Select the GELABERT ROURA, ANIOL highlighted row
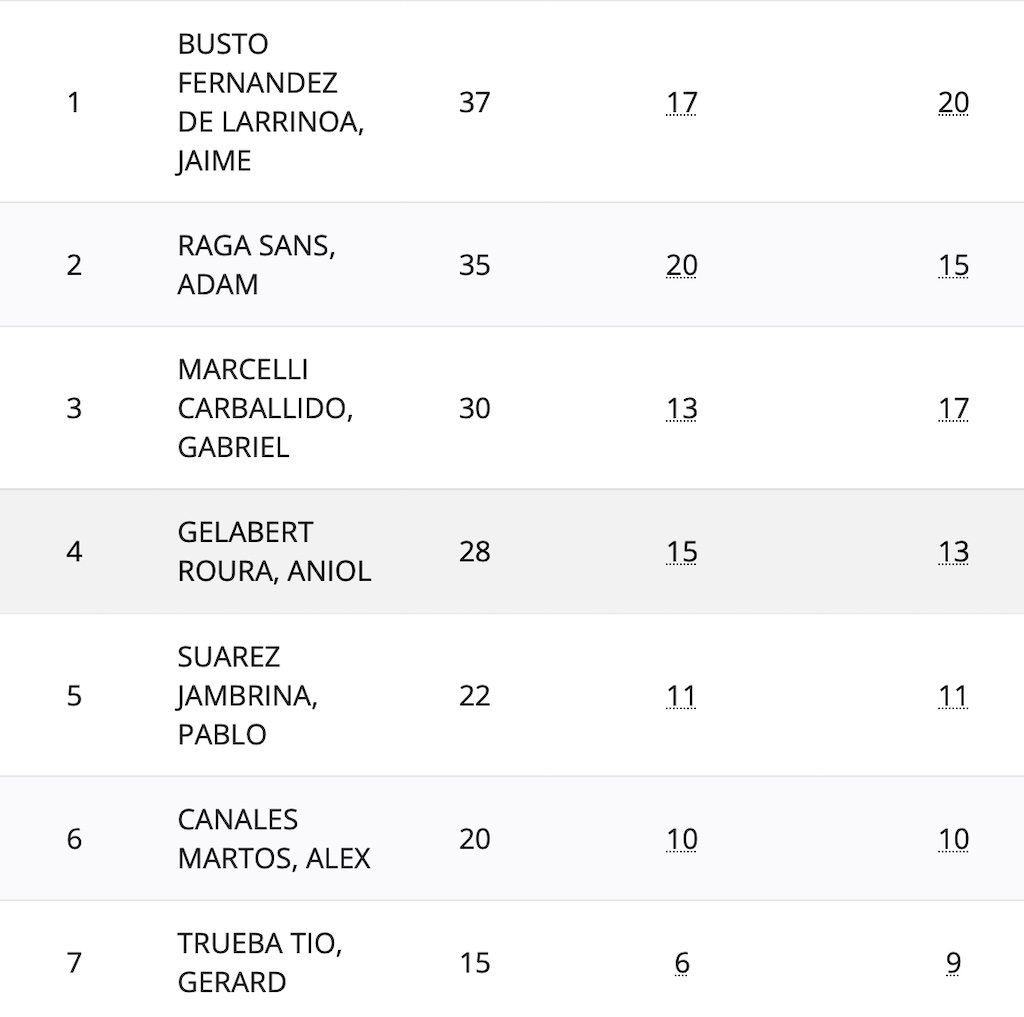The height and width of the screenshot is (1017, 1024). [x=512, y=551]
